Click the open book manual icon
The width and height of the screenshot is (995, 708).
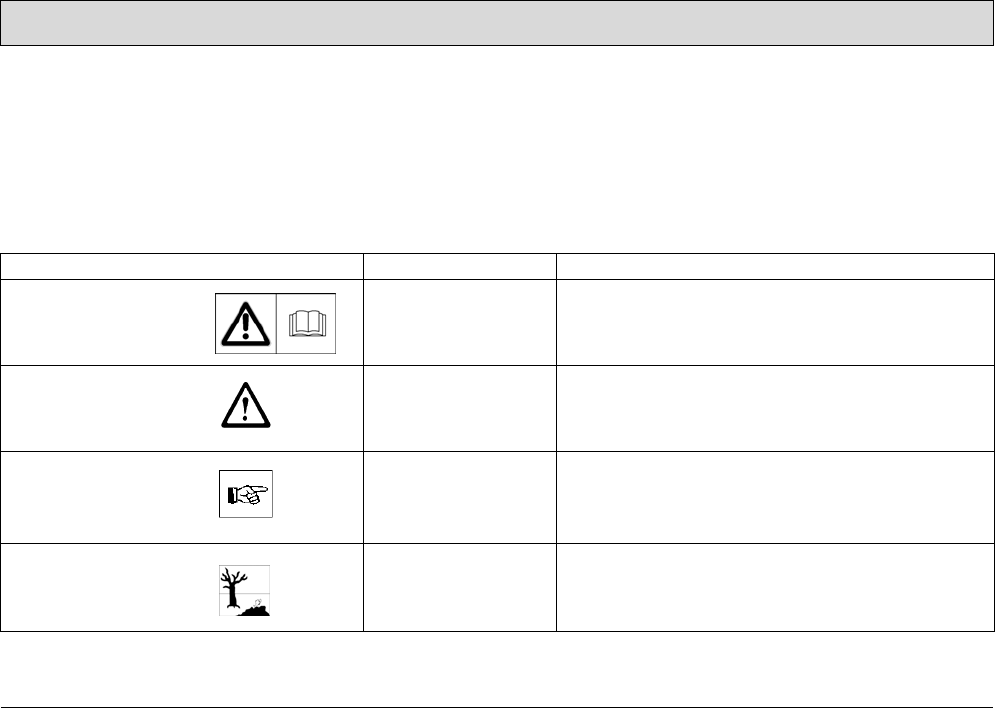pos(305,324)
